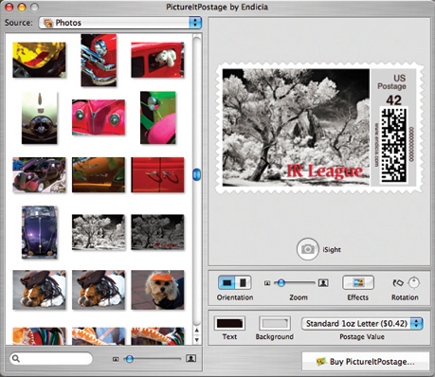Image resolution: width=435 pixels, height=377 pixels.
Task: Select the white hood ornament car thumbnail
Action: click(39, 118)
